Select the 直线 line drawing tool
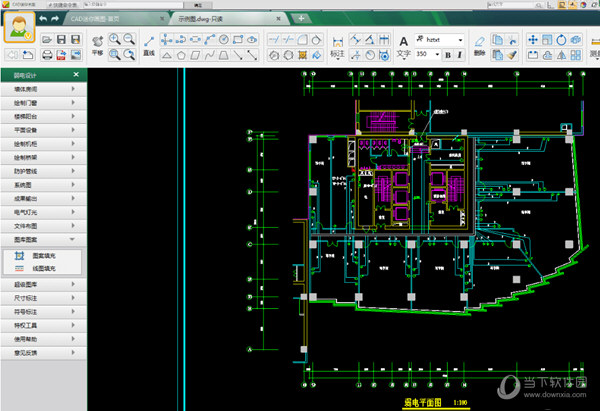The image size is (600, 411). pos(149,46)
